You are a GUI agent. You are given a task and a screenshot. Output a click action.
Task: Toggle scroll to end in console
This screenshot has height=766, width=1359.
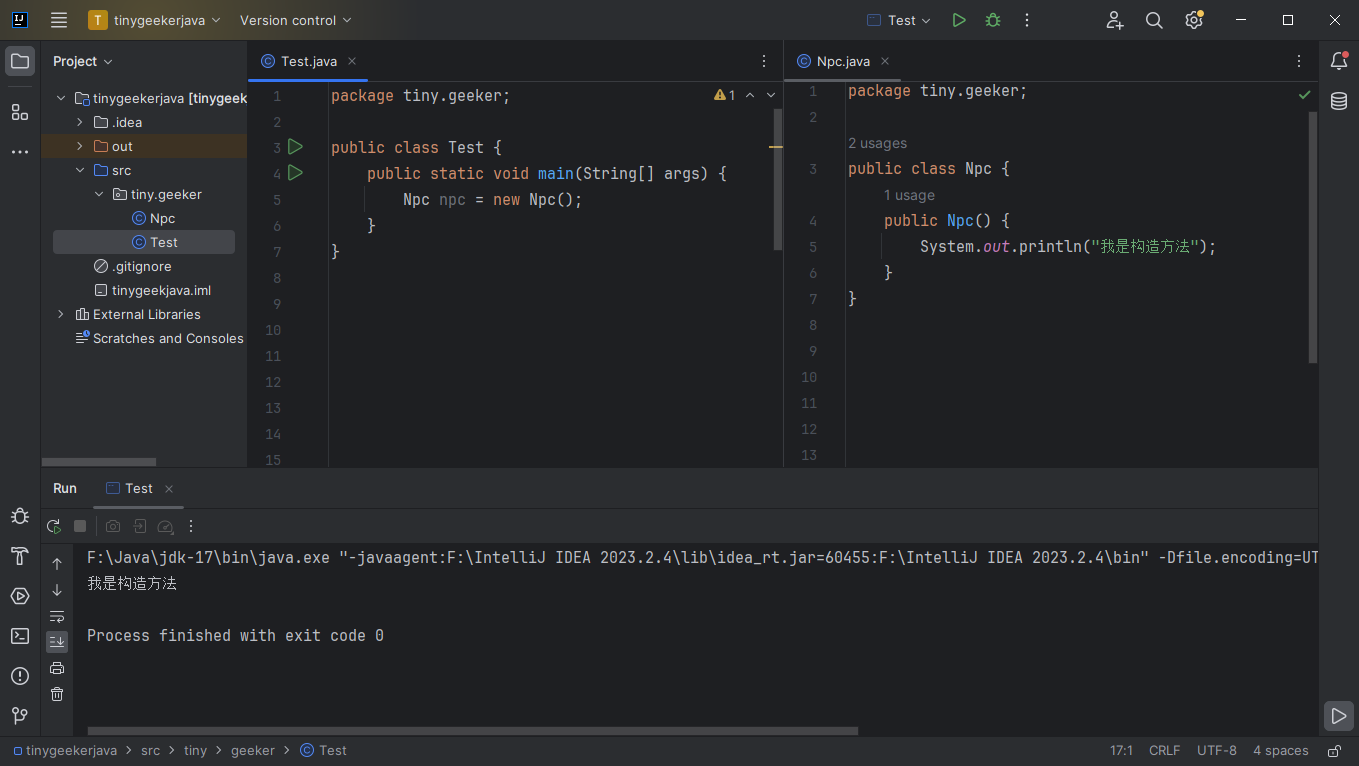57,642
